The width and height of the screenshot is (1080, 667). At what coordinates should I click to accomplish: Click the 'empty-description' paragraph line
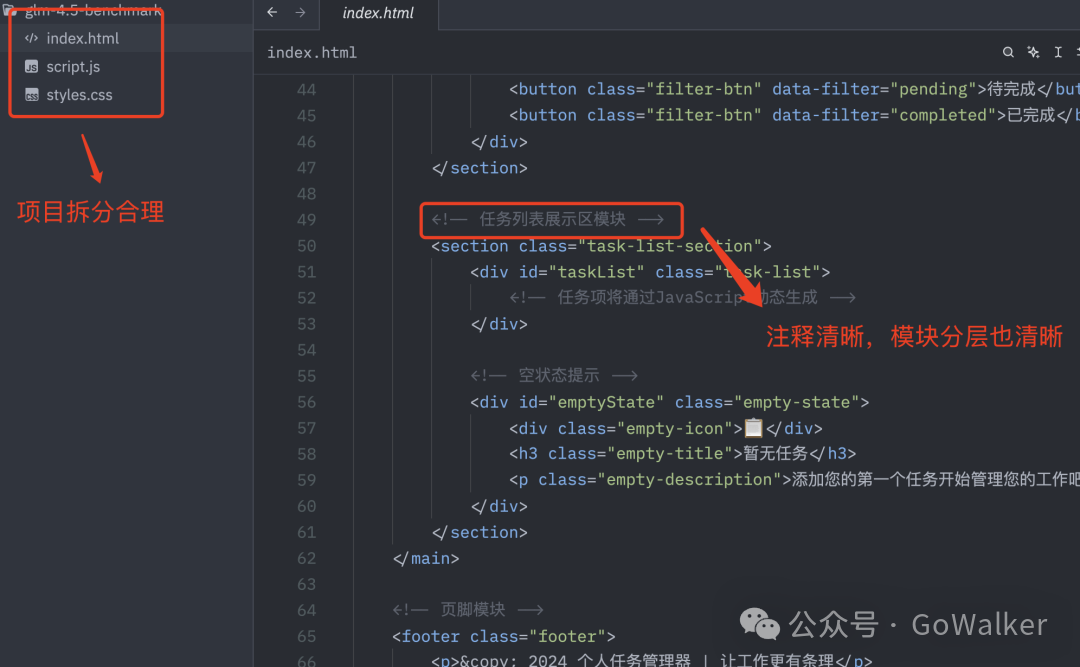(x=794, y=480)
